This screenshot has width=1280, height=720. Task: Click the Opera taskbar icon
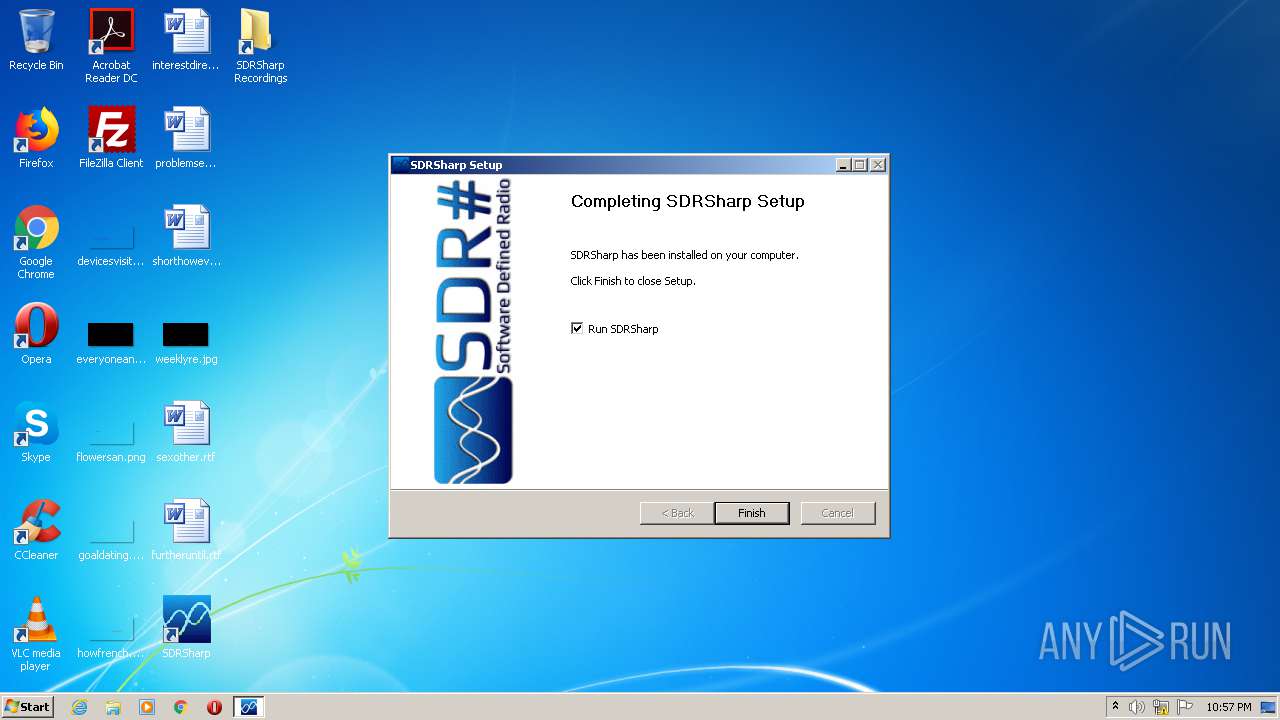[x=214, y=707]
